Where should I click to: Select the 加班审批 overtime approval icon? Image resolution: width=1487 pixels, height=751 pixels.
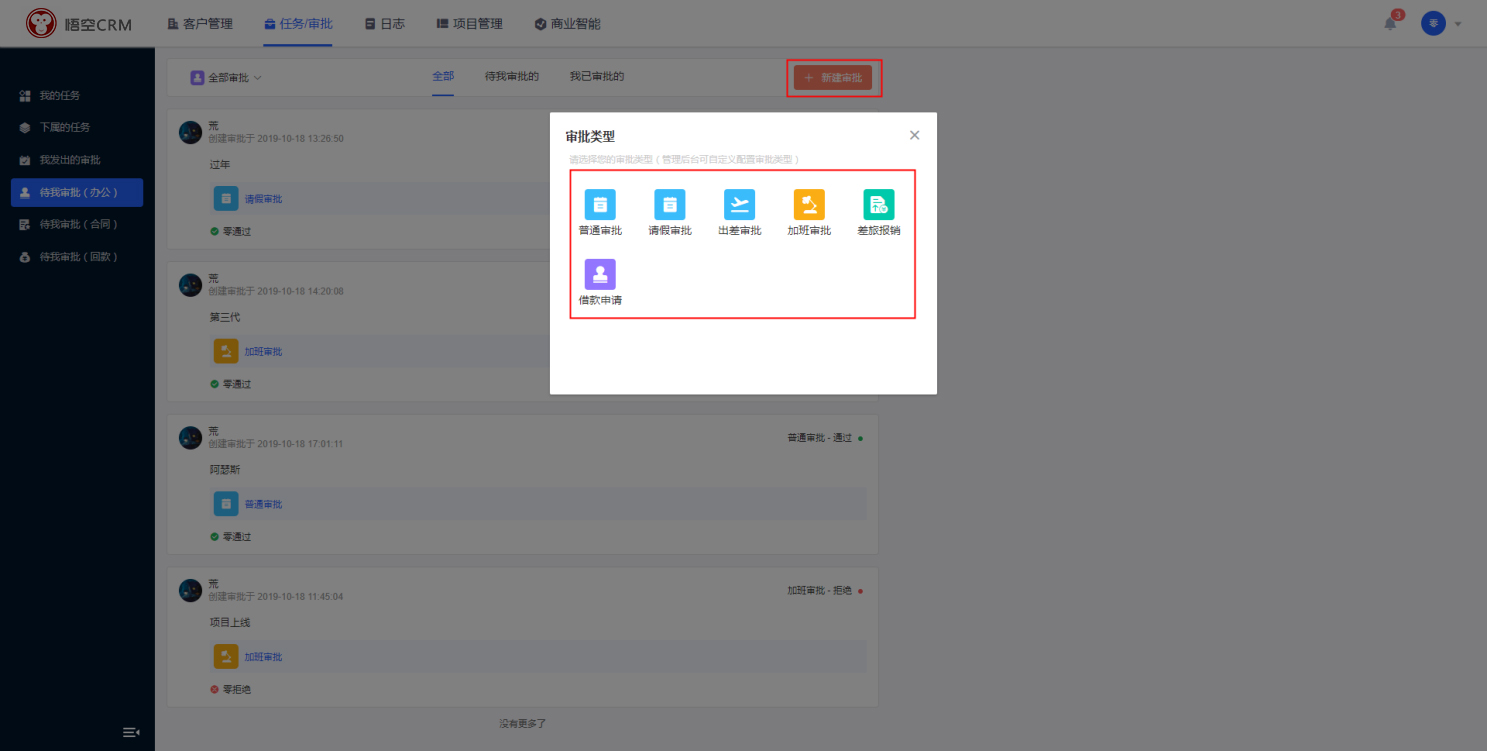point(809,205)
